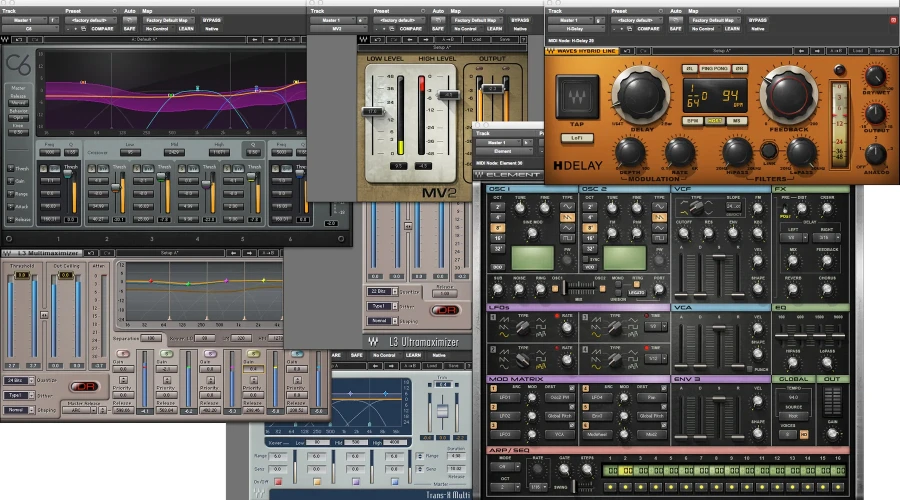Click the HiPass filter knob in H-Delay
Screen dimensions: 900x500
(x=736, y=152)
